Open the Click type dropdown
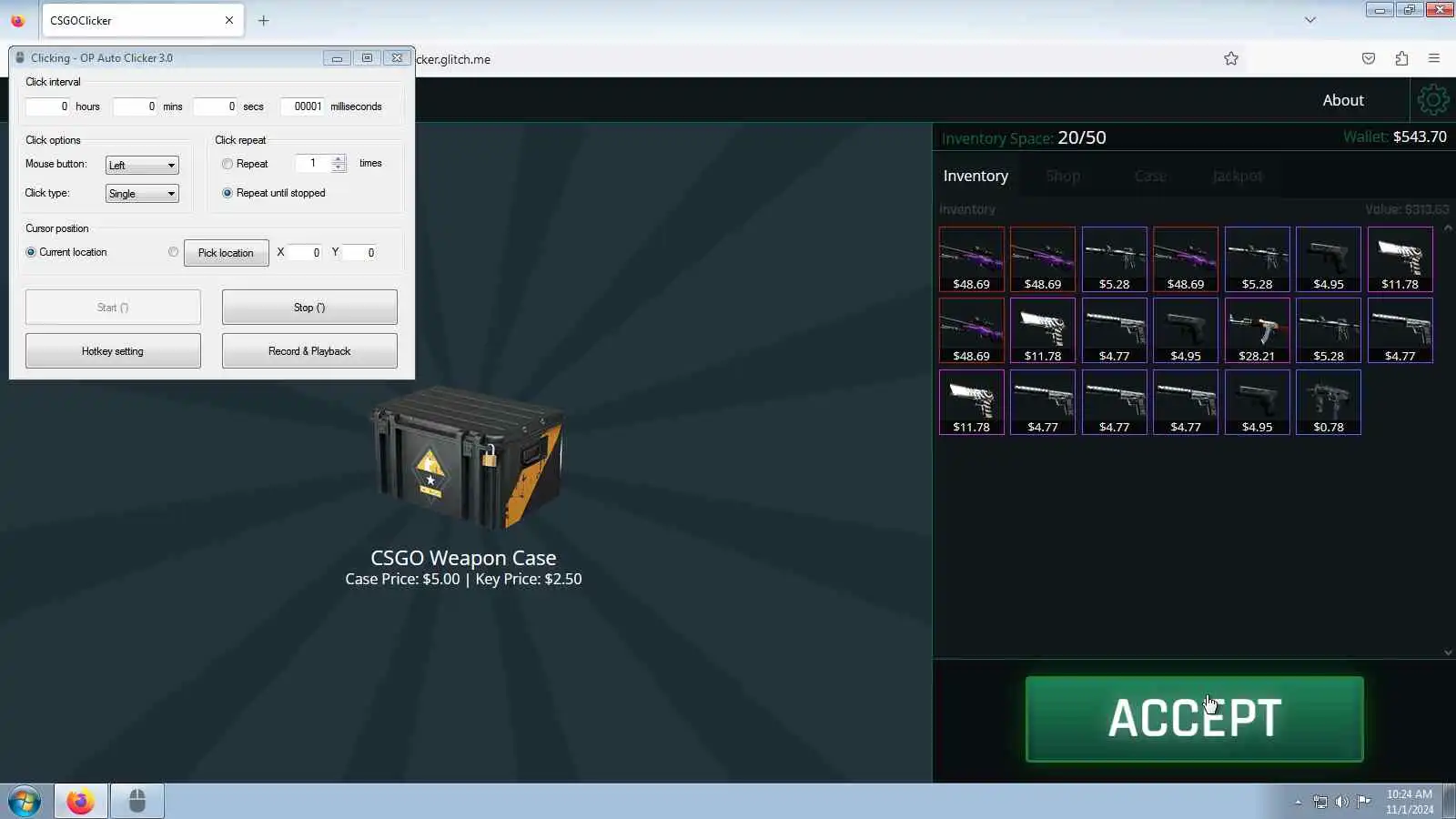Screen dimensions: 1456x819 pos(142,193)
